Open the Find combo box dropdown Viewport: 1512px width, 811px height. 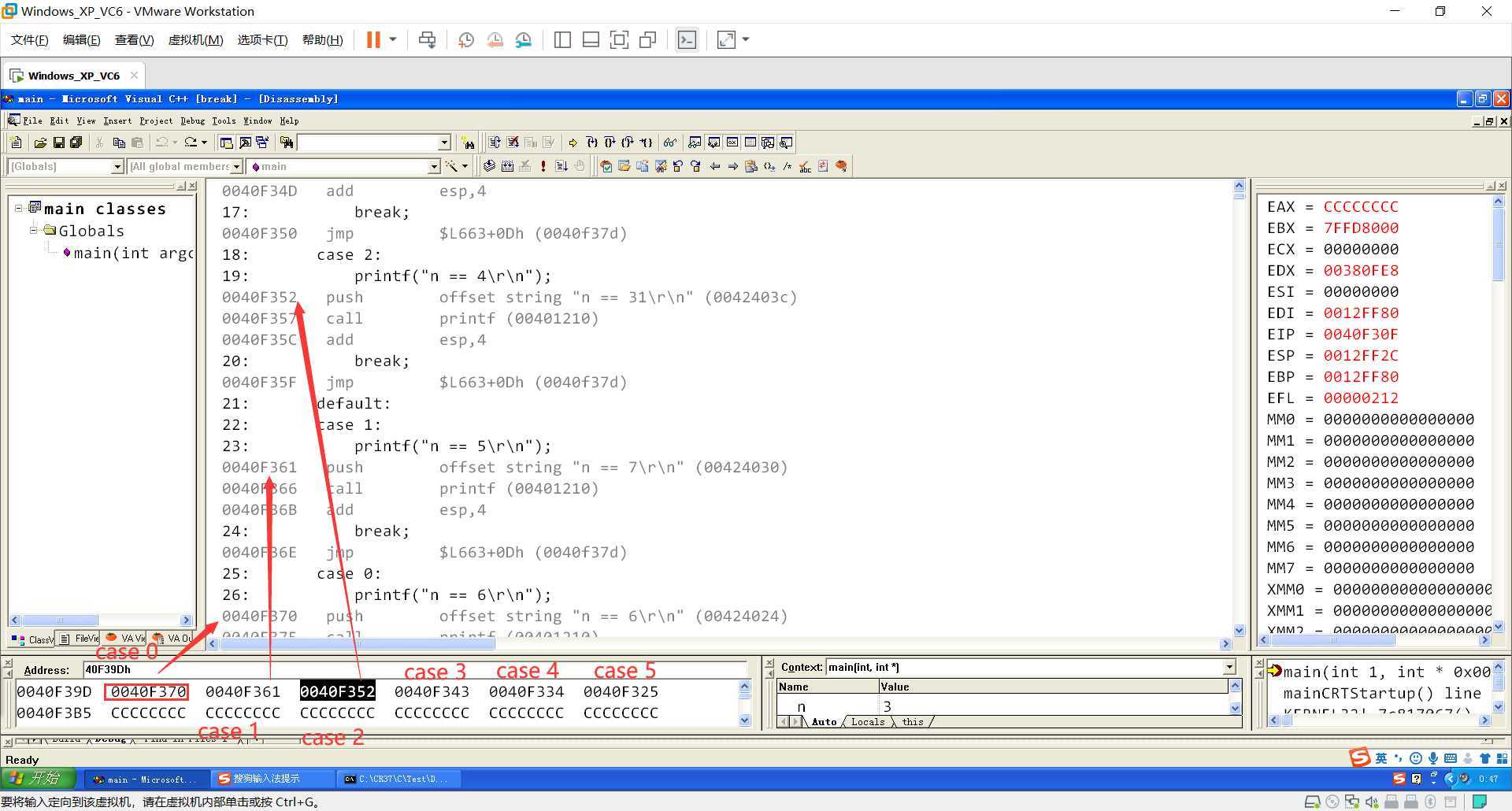click(x=444, y=143)
